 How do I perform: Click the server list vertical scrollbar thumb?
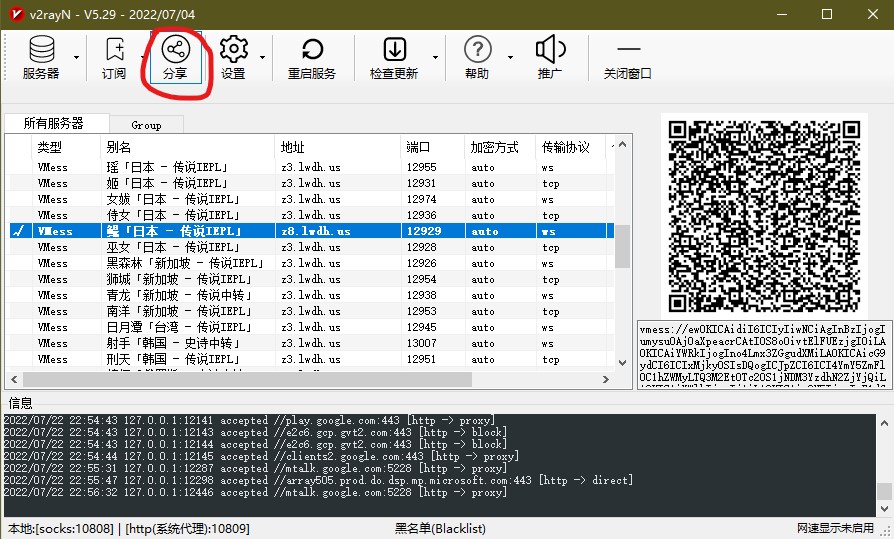click(x=623, y=246)
